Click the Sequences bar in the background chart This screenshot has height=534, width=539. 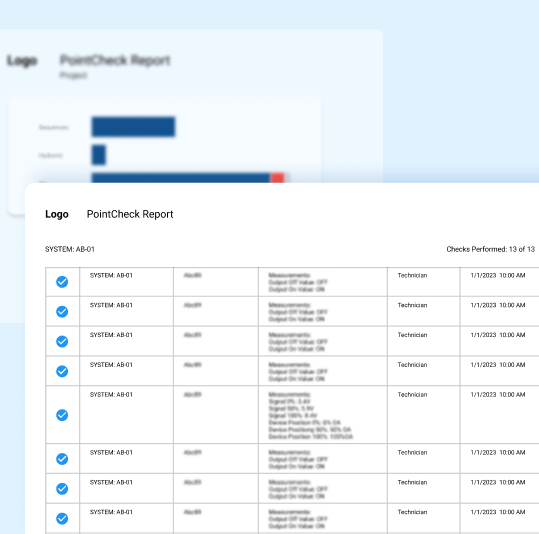133,127
